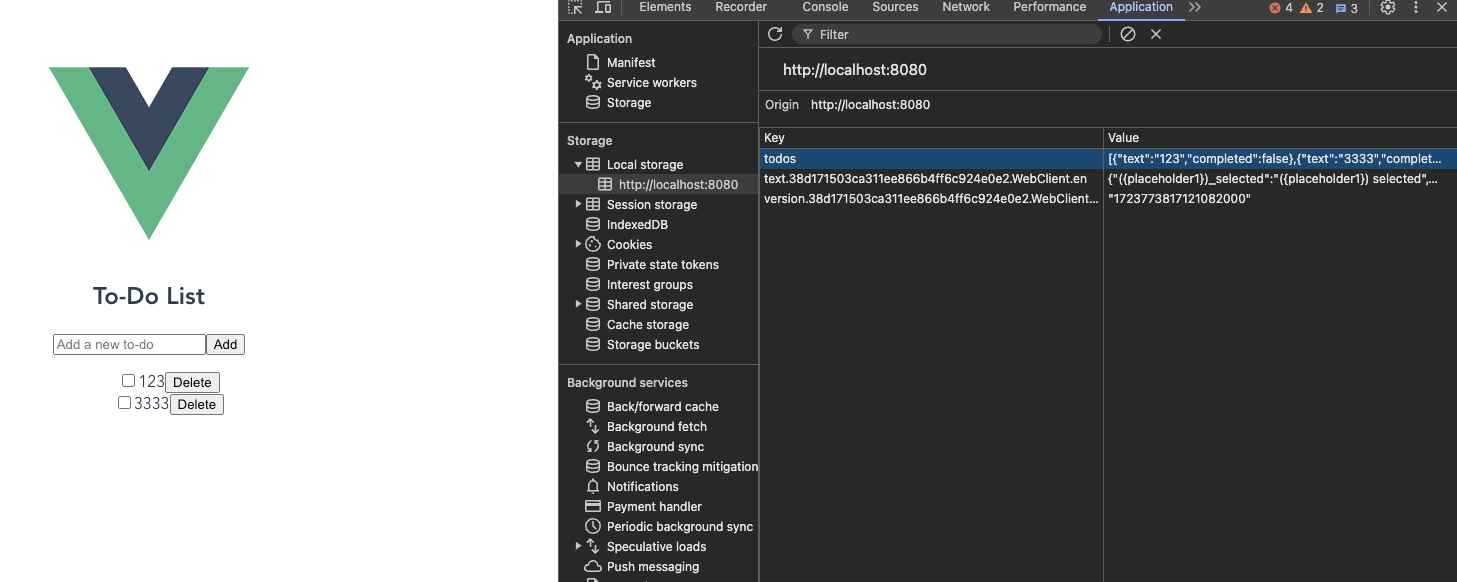Screen dimensions: 1457x582
Task: Expand the Session storage arrow
Action: click(578, 204)
